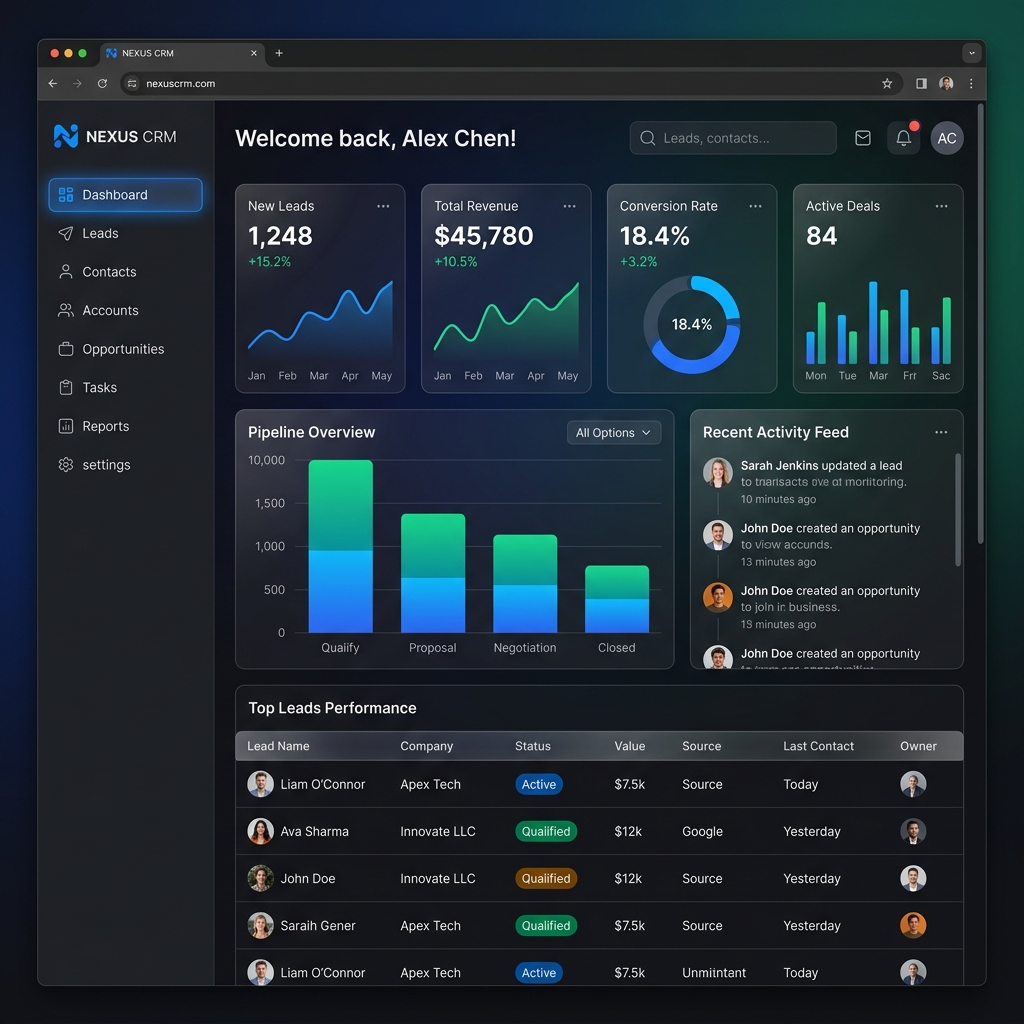The image size is (1024, 1024).
Task: Open Opportunities in the sidebar
Action: (x=125, y=349)
